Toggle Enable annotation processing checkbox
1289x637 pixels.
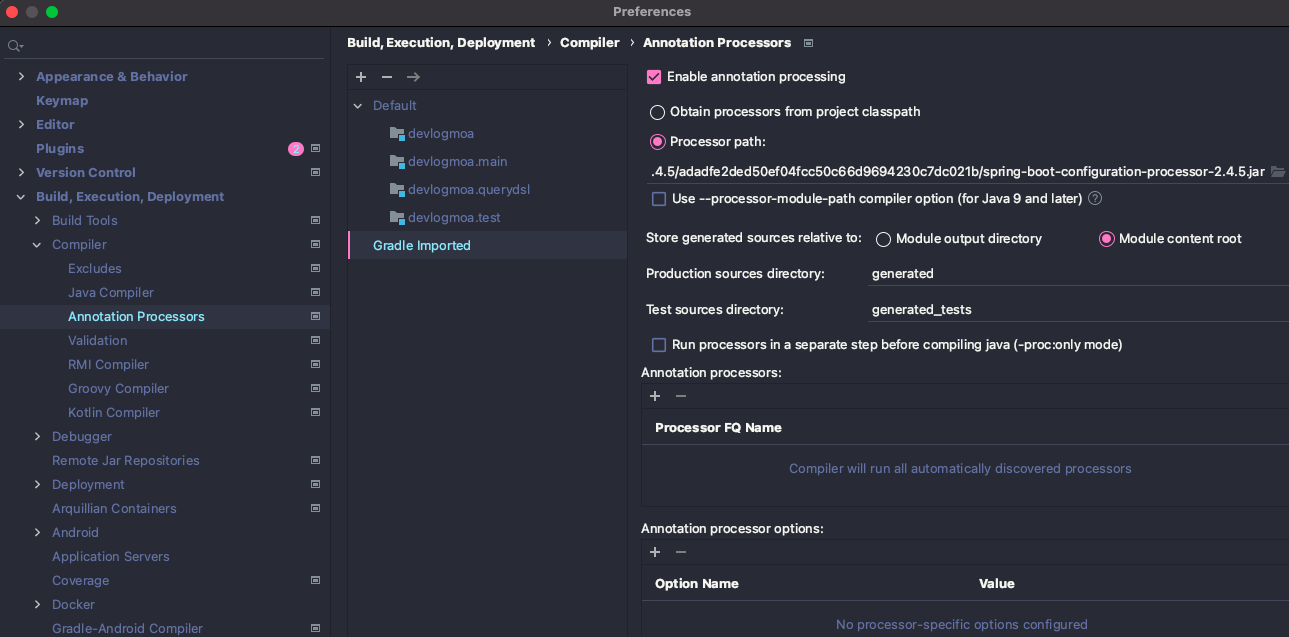coord(655,77)
